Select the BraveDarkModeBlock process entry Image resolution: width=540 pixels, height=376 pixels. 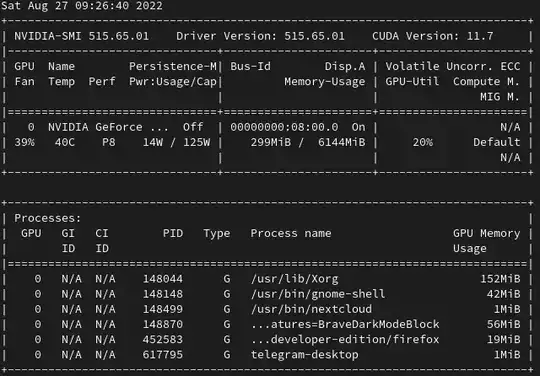pyautogui.click(x=345, y=324)
